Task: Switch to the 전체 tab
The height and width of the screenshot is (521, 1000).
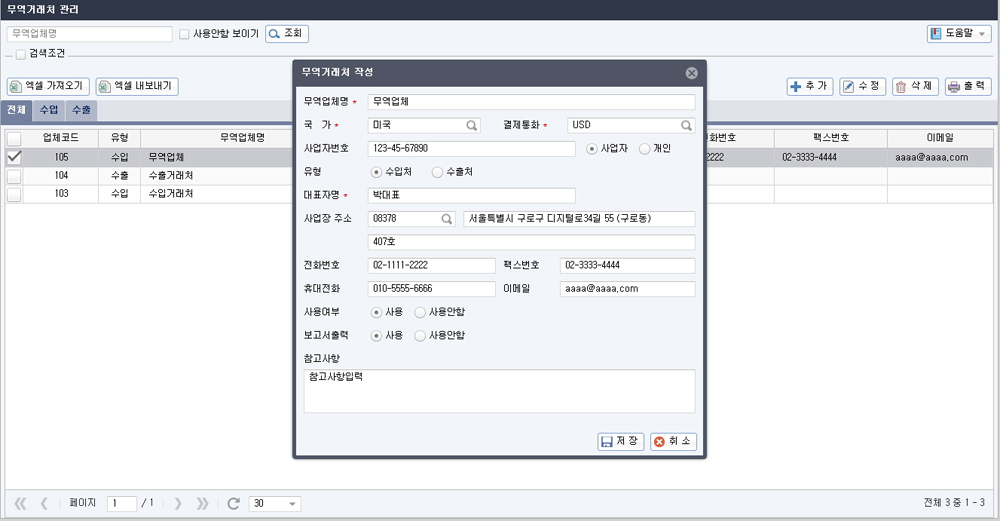Action: (16, 110)
